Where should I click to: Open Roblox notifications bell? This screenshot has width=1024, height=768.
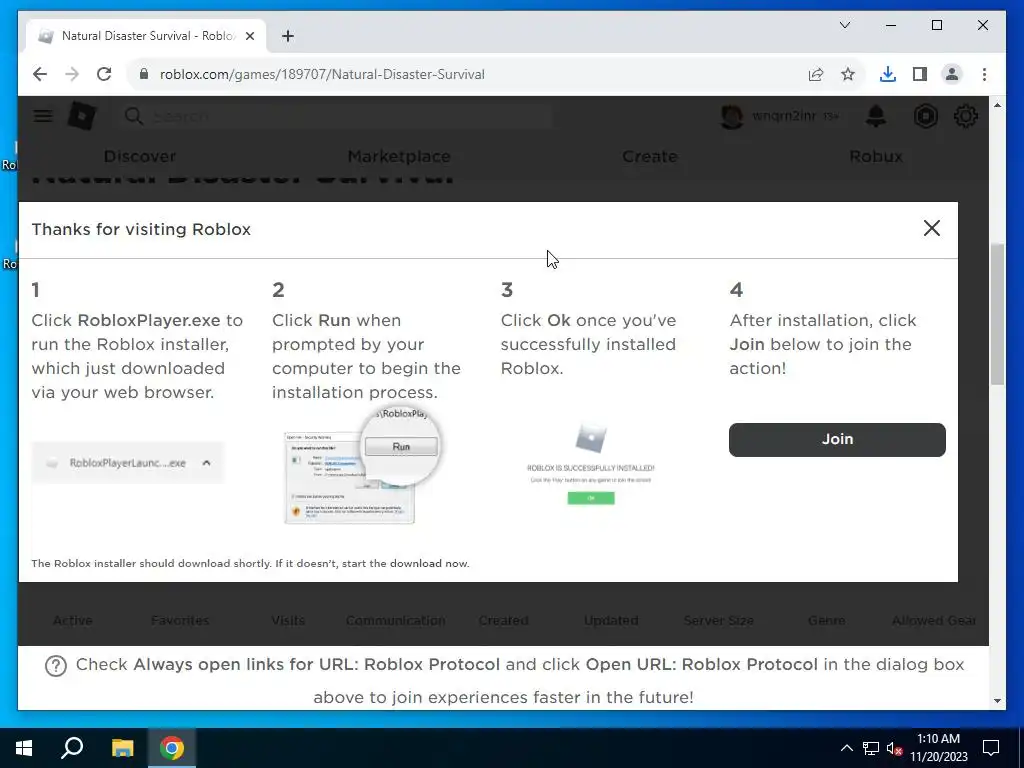[x=876, y=116]
